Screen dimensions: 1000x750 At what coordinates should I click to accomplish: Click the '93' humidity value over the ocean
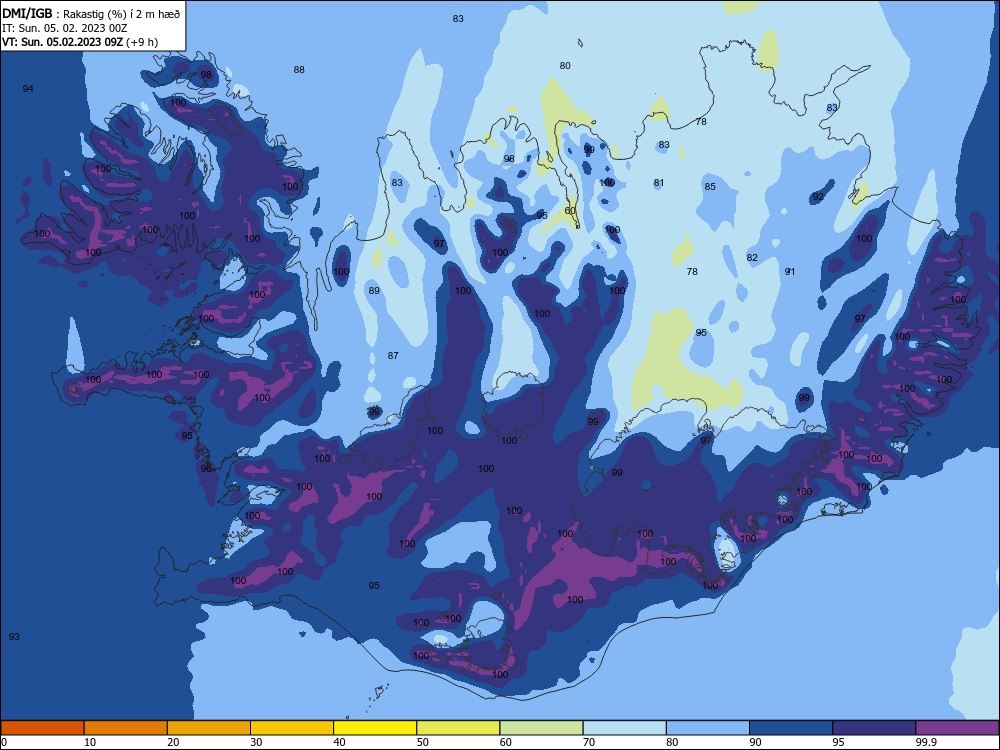14,636
